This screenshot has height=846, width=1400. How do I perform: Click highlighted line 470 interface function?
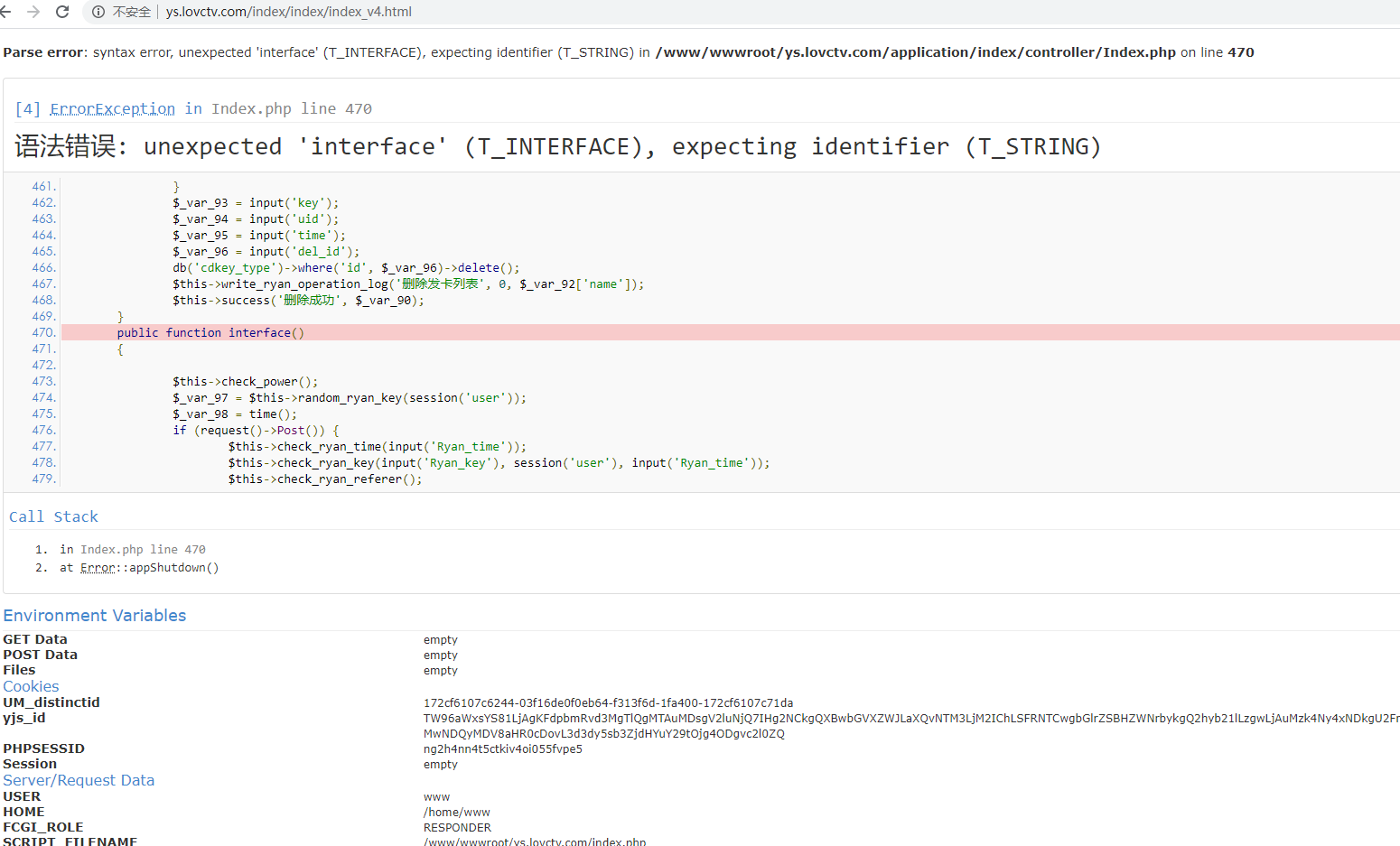point(210,333)
